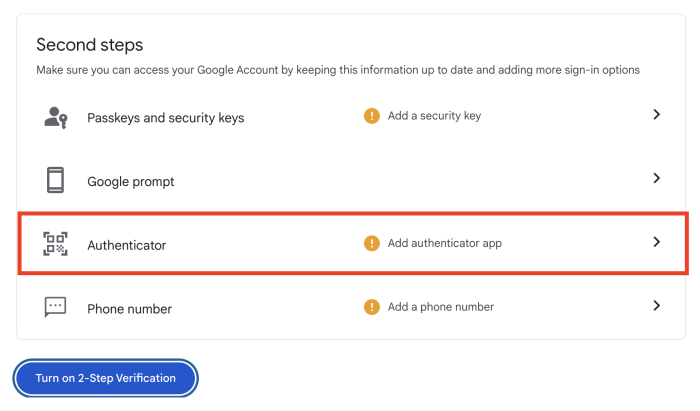Click the Add authenticator app text

pos(444,243)
